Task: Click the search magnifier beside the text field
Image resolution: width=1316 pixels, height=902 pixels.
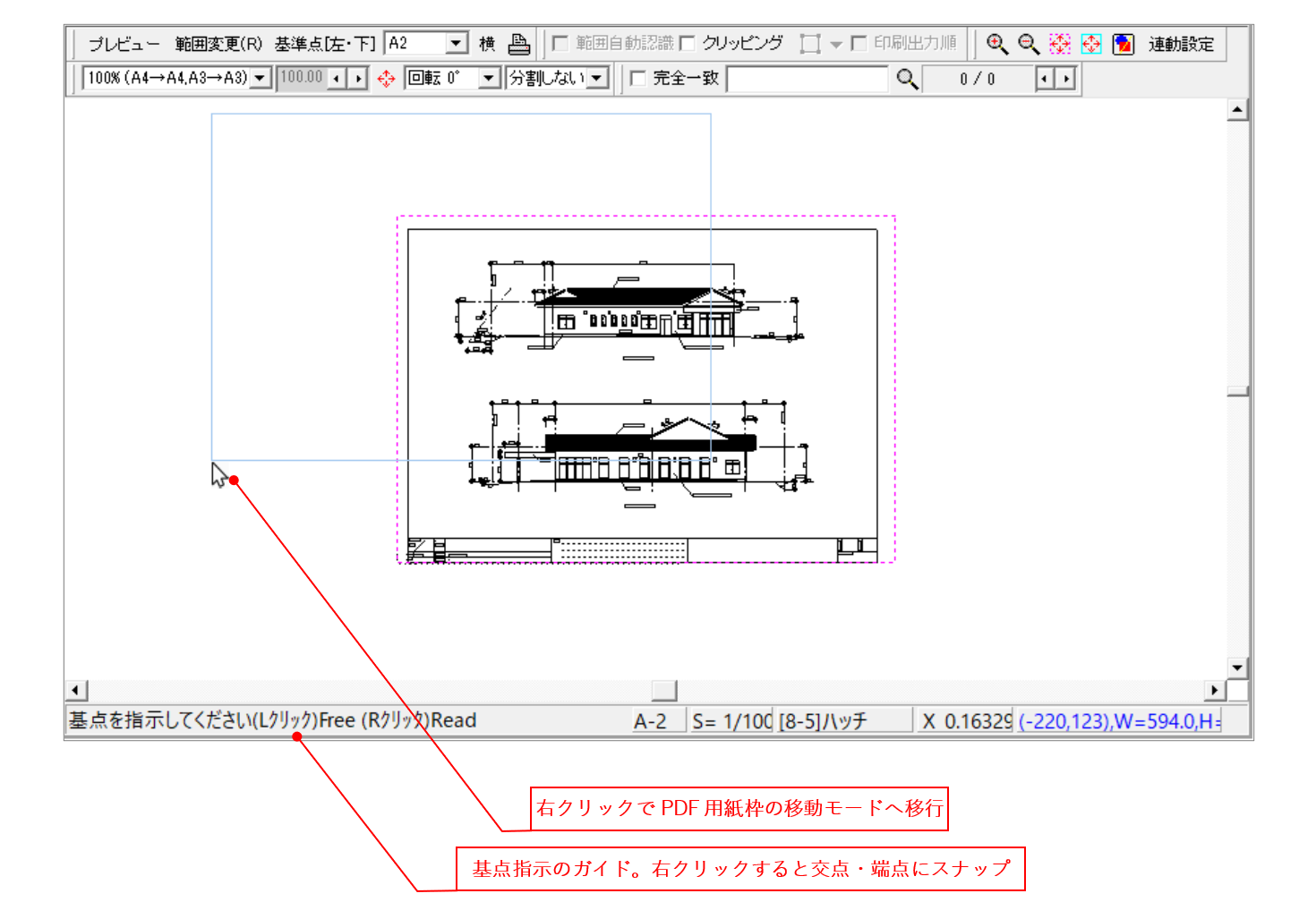Action: 907,79
